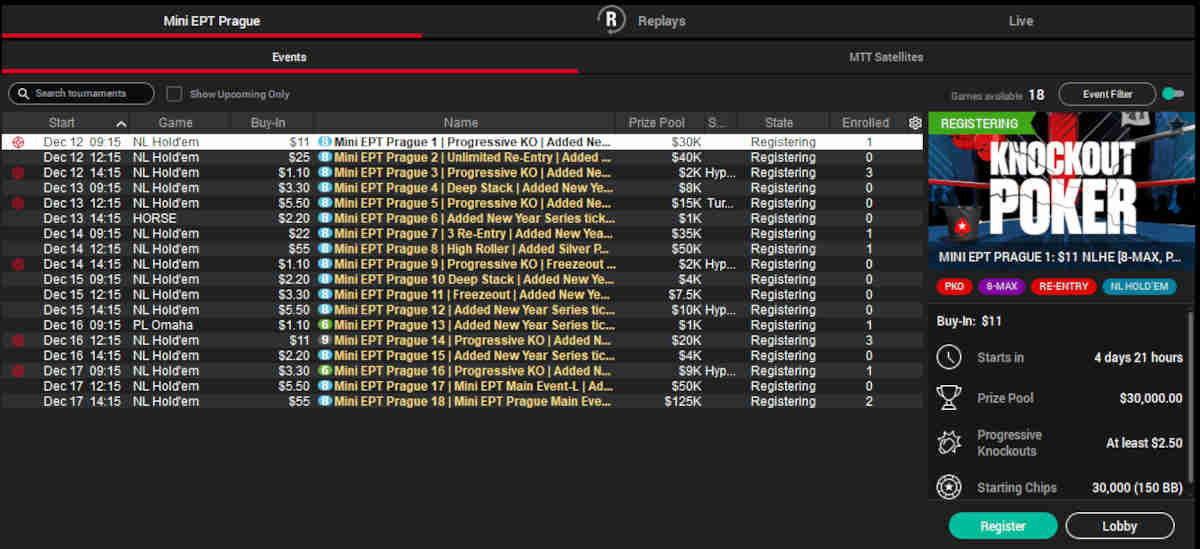Click the $7.5K prize pool cell
The height and width of the screenshot is (549, 1200).
pyautogui.click(x=684, y=295)
